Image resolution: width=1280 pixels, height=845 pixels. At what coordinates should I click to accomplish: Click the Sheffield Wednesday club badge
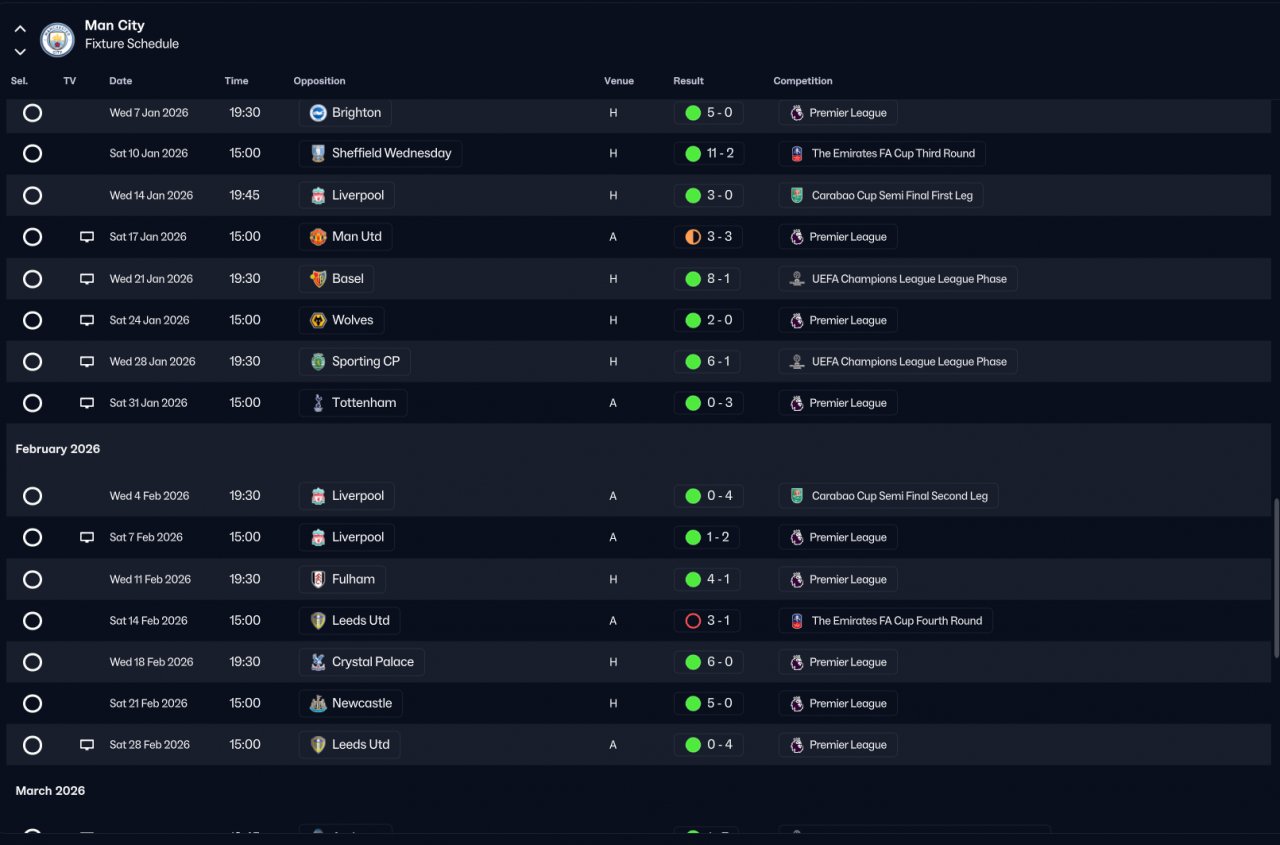[x=318, y=154]
